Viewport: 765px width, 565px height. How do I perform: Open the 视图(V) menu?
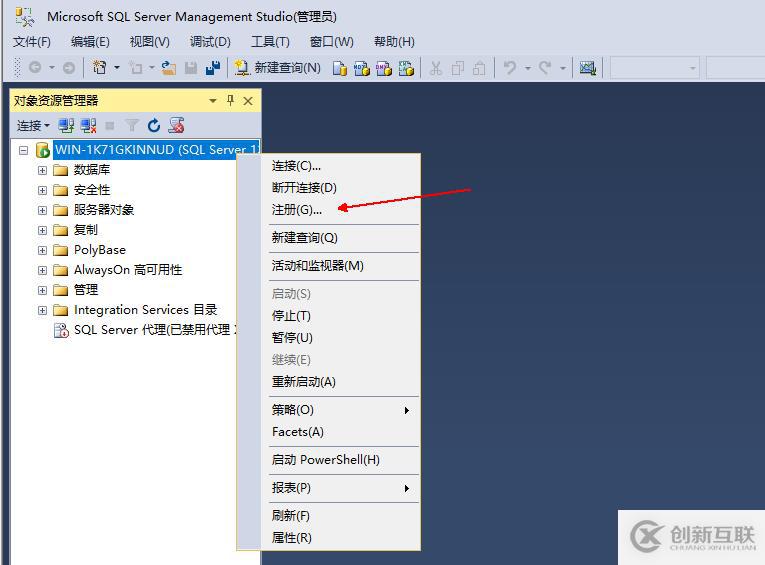point(150,42)
